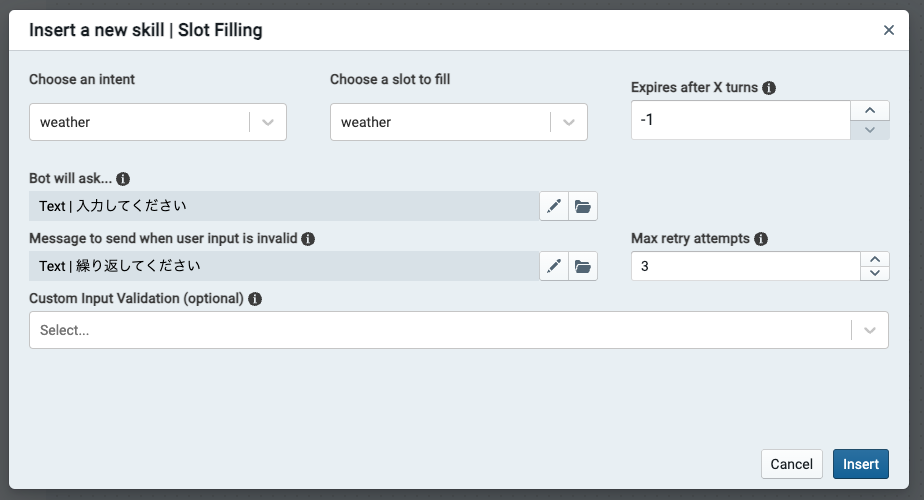Increase Expires after X turns value
Image resolution: width=924 pixels, height=500 pixels.
[869, 111]
